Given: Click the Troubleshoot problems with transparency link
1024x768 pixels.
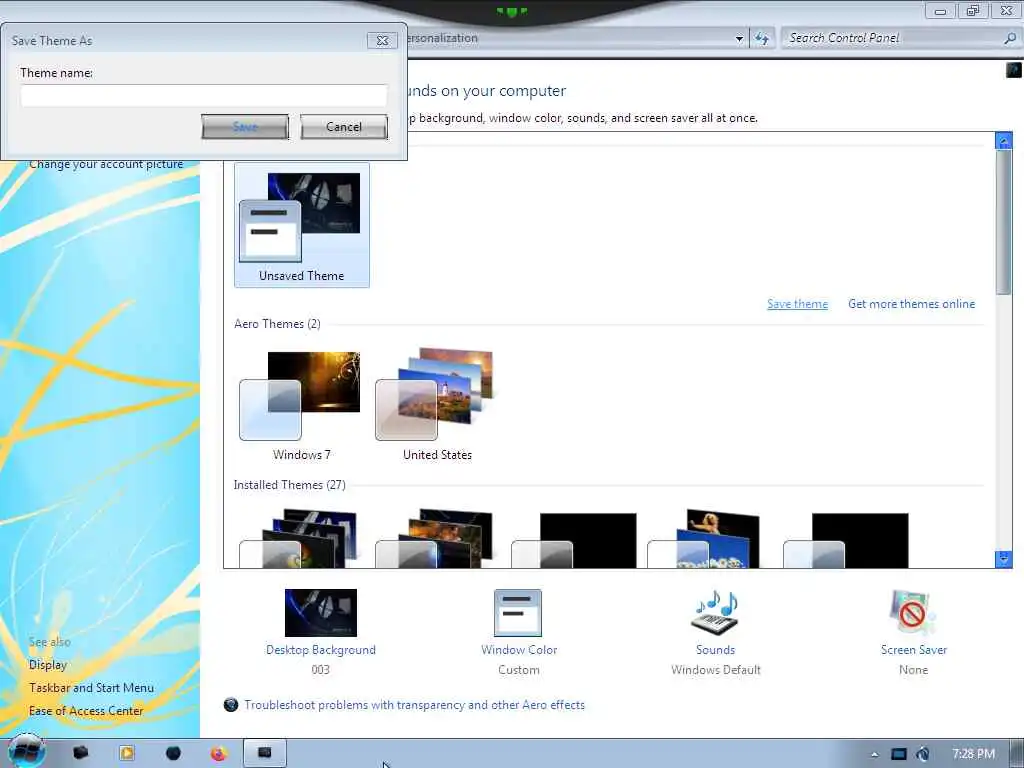Looking at the screenshot, I should pyautogui.click(x=415, y=705).
